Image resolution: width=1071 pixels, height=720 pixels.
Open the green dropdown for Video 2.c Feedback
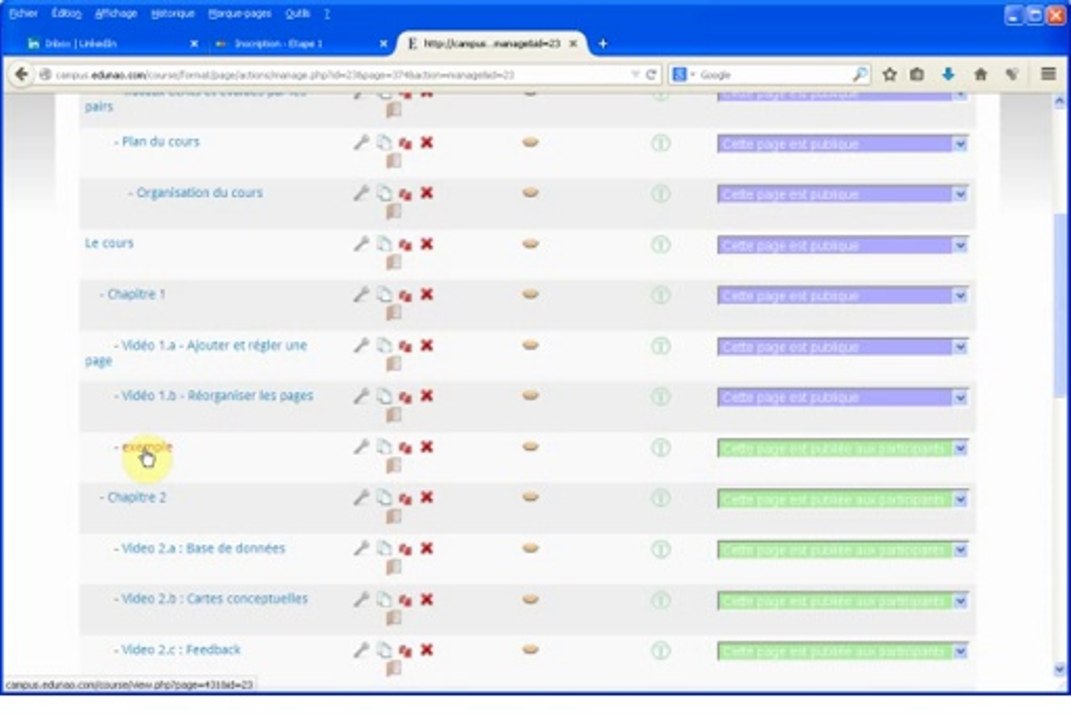(842, 652)
